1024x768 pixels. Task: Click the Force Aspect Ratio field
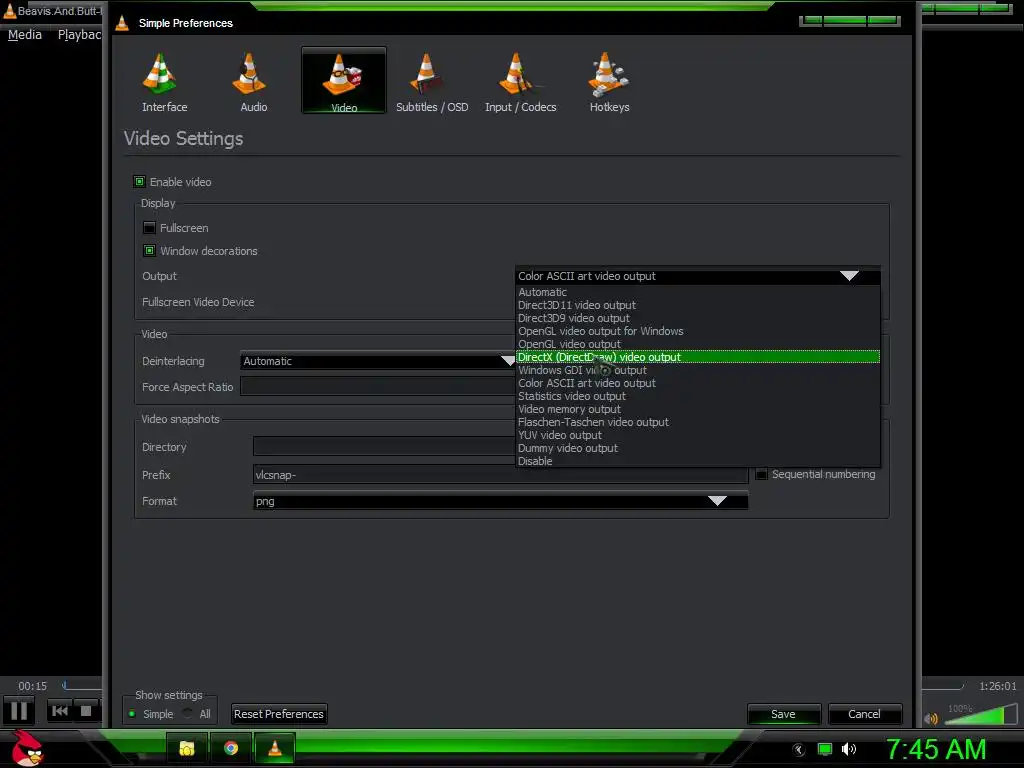pyautogui.click(x=378, y=387)
